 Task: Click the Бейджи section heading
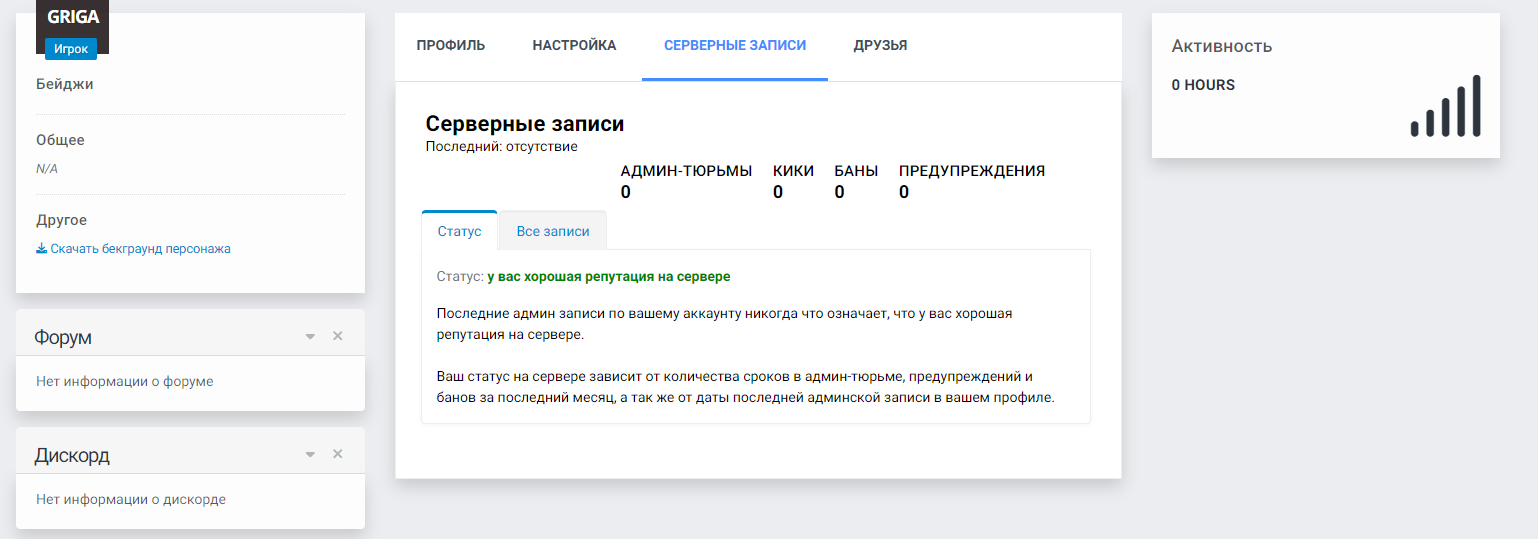click(x=65, y=84)
